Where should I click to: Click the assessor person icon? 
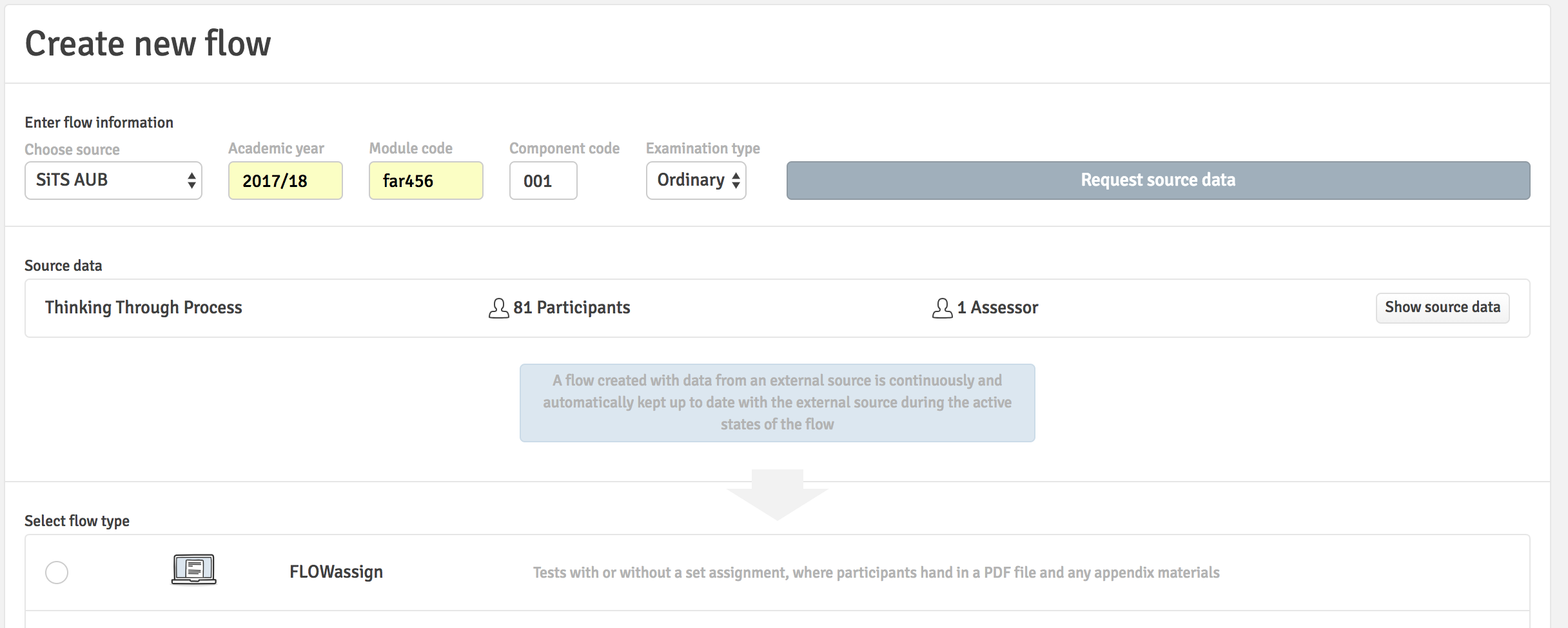click(x=942, y=308)
